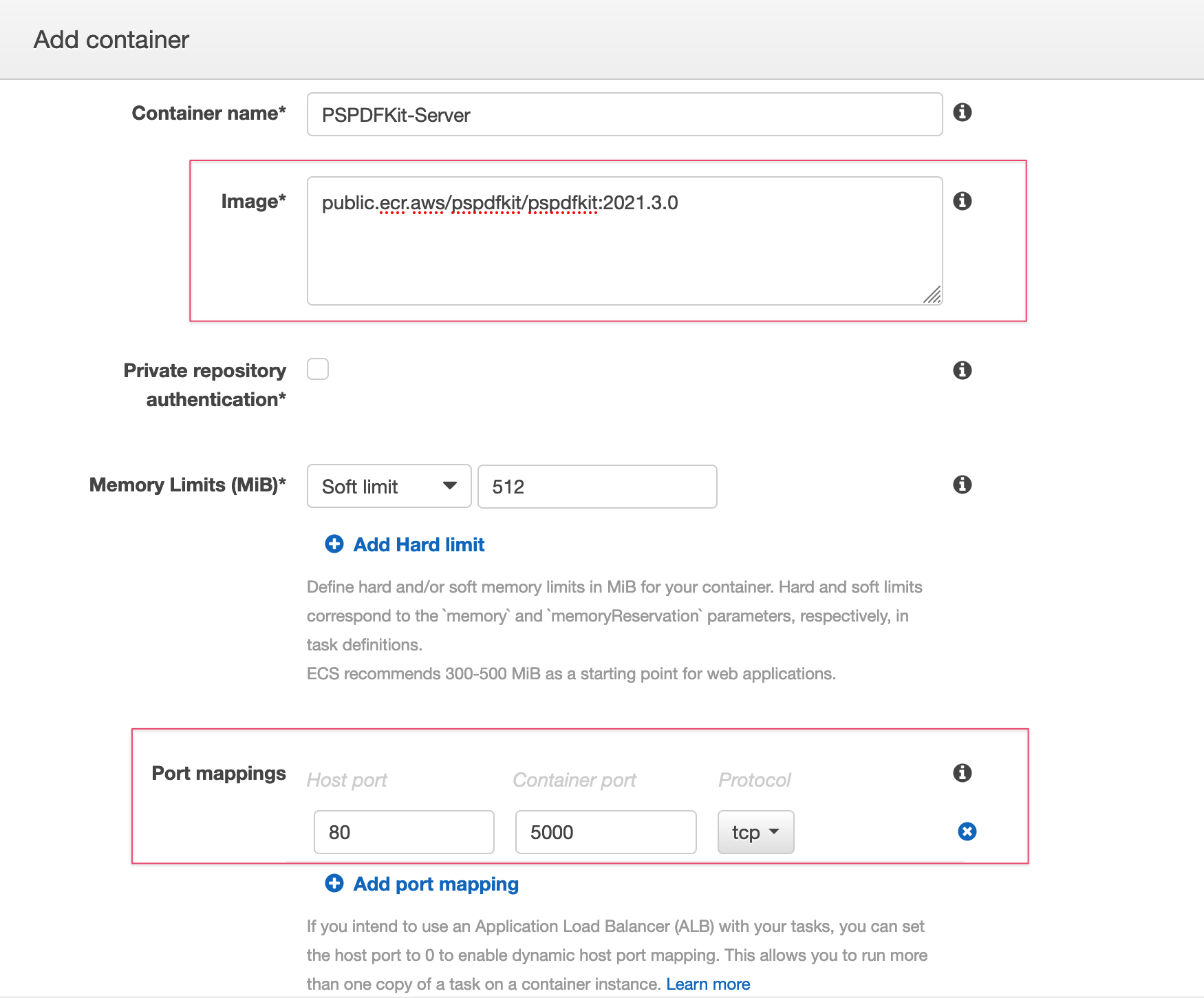The image size is (1204, 998).
Task: Remove the port mapping row
Action: click(x=967, y=831)
